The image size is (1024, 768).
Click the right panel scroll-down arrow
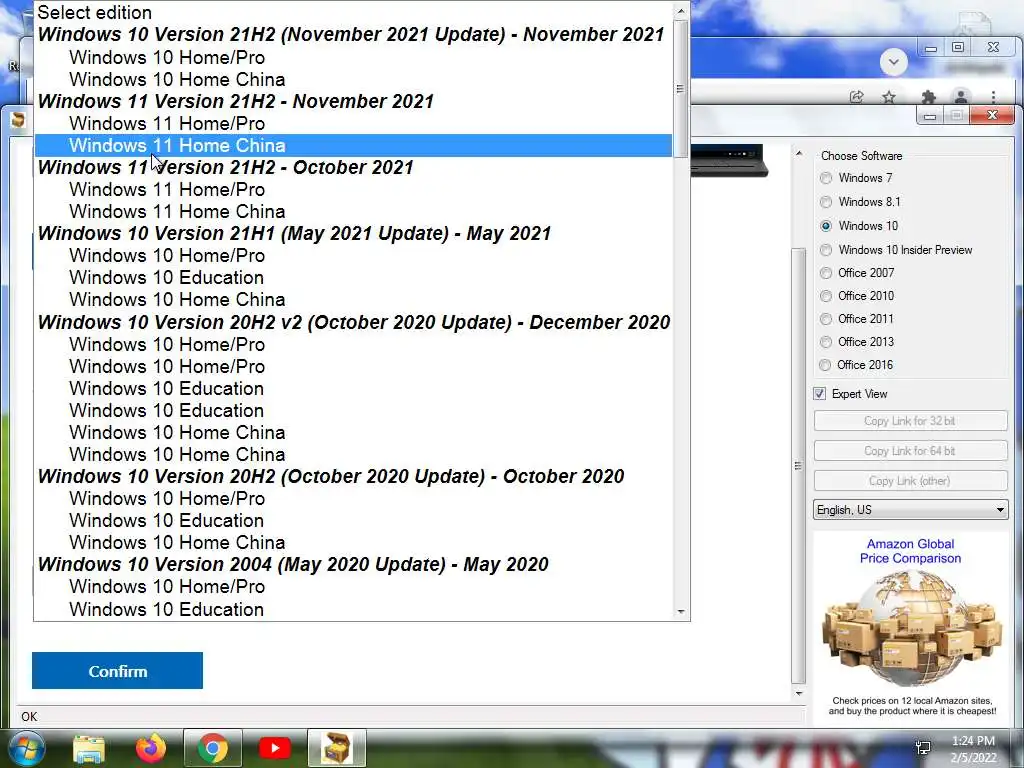(x=799, y=693)
